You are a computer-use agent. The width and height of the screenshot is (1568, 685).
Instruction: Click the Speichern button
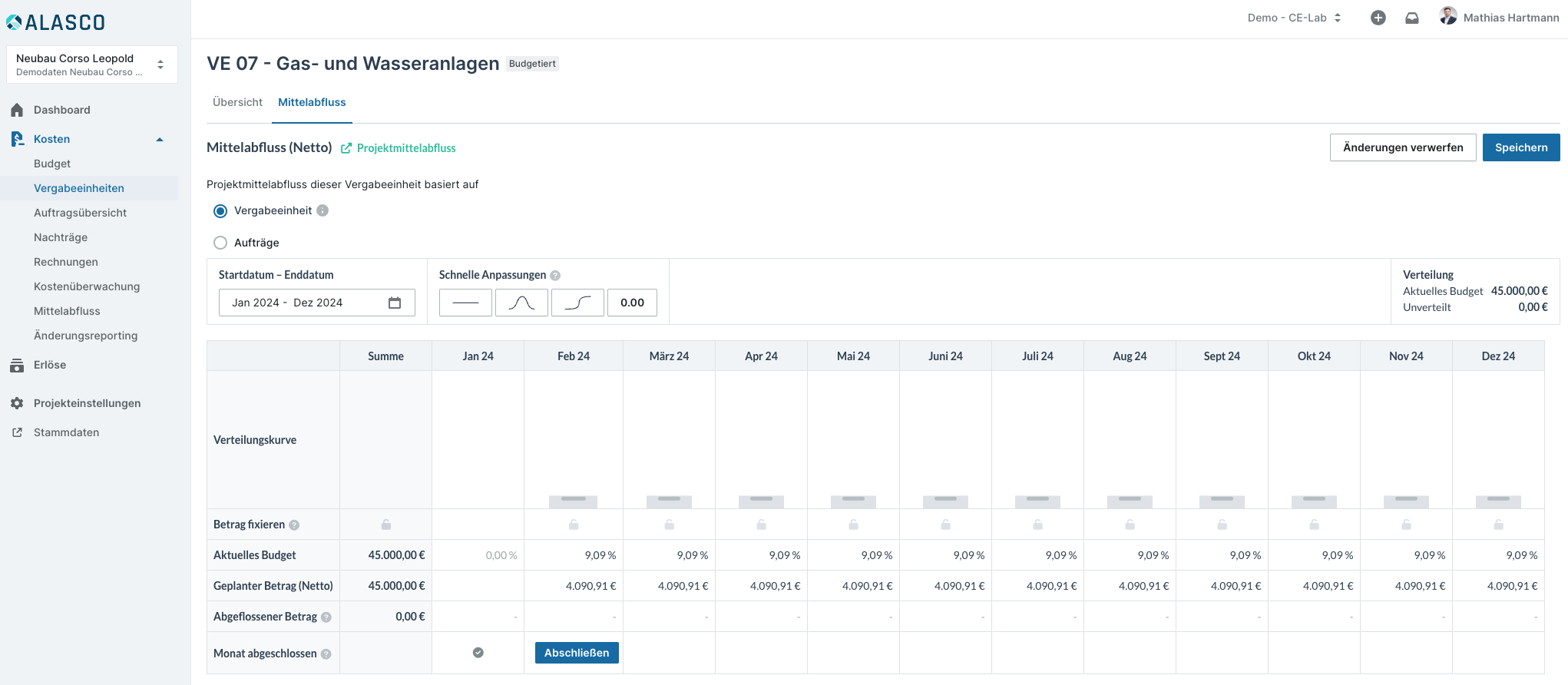(1520, 147)
